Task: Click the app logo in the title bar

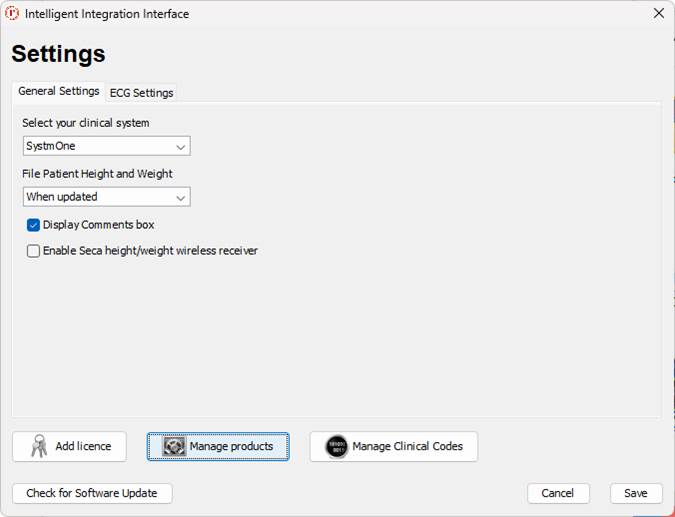Action: coord(12,13)
